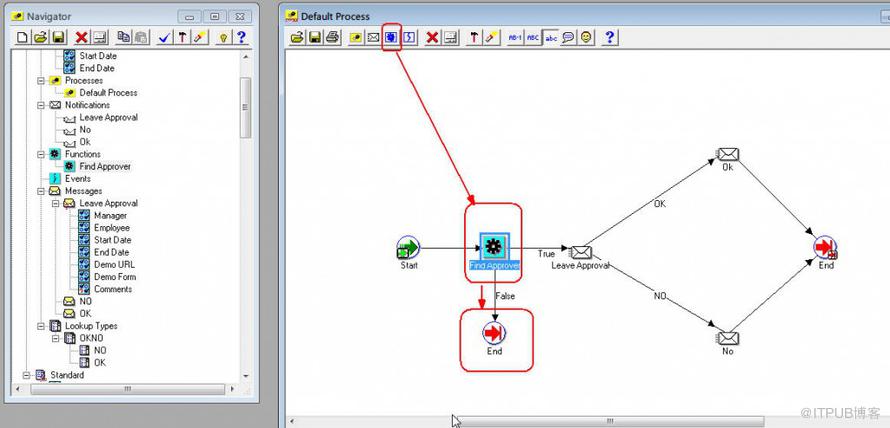The width and height of the screenshot is (890, 428).
Task: Collapse the OKNO lookup type node
Action: [56, 338]
